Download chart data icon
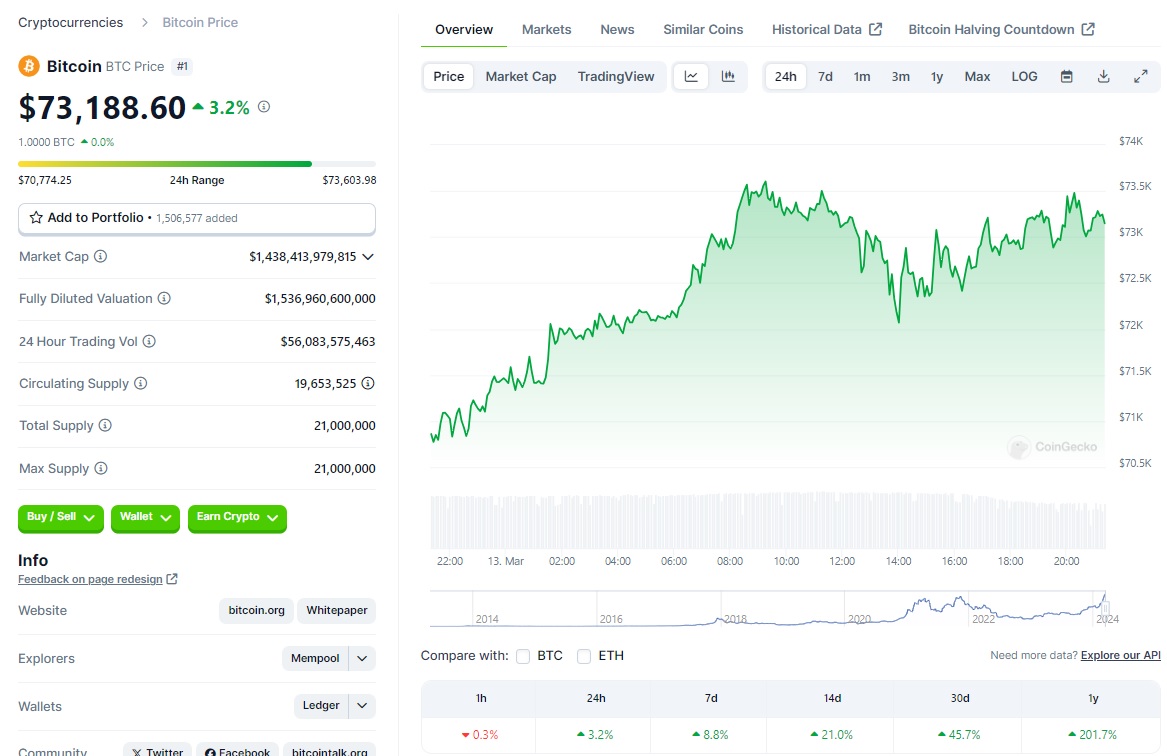The height and width of the screenshot is (756, 1167). click(1104, 77)
